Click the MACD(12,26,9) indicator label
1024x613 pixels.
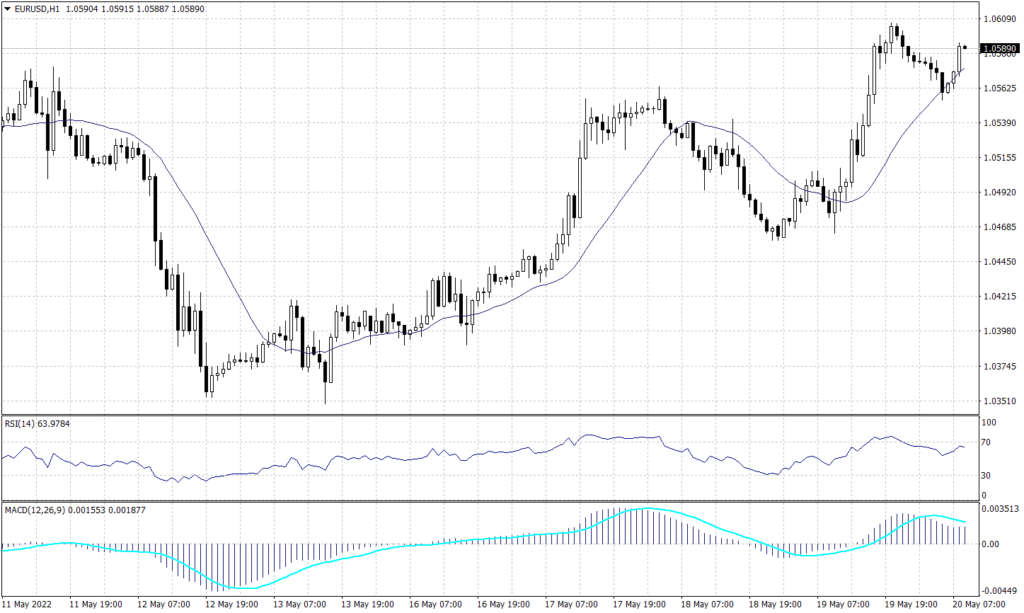point(32,509)
